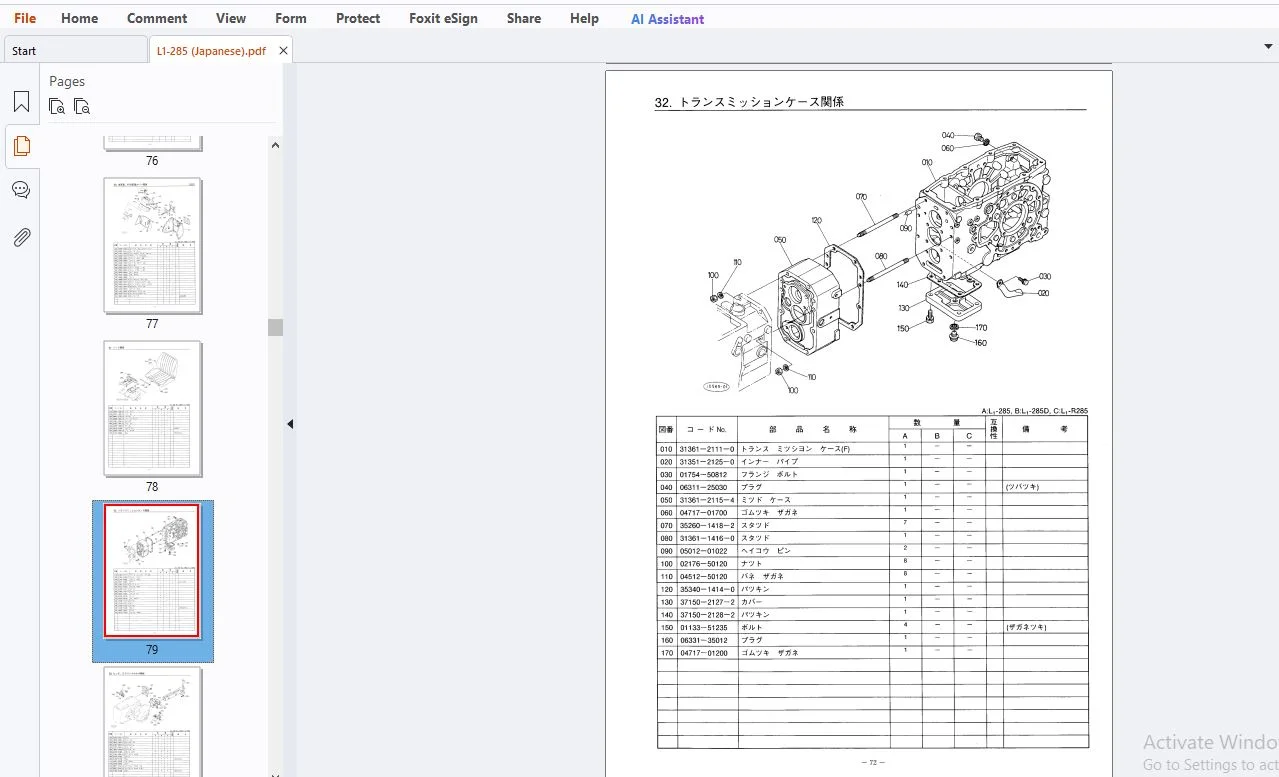Click the thumbnail panel scroll-up arrow

click(x=276, y=146)
